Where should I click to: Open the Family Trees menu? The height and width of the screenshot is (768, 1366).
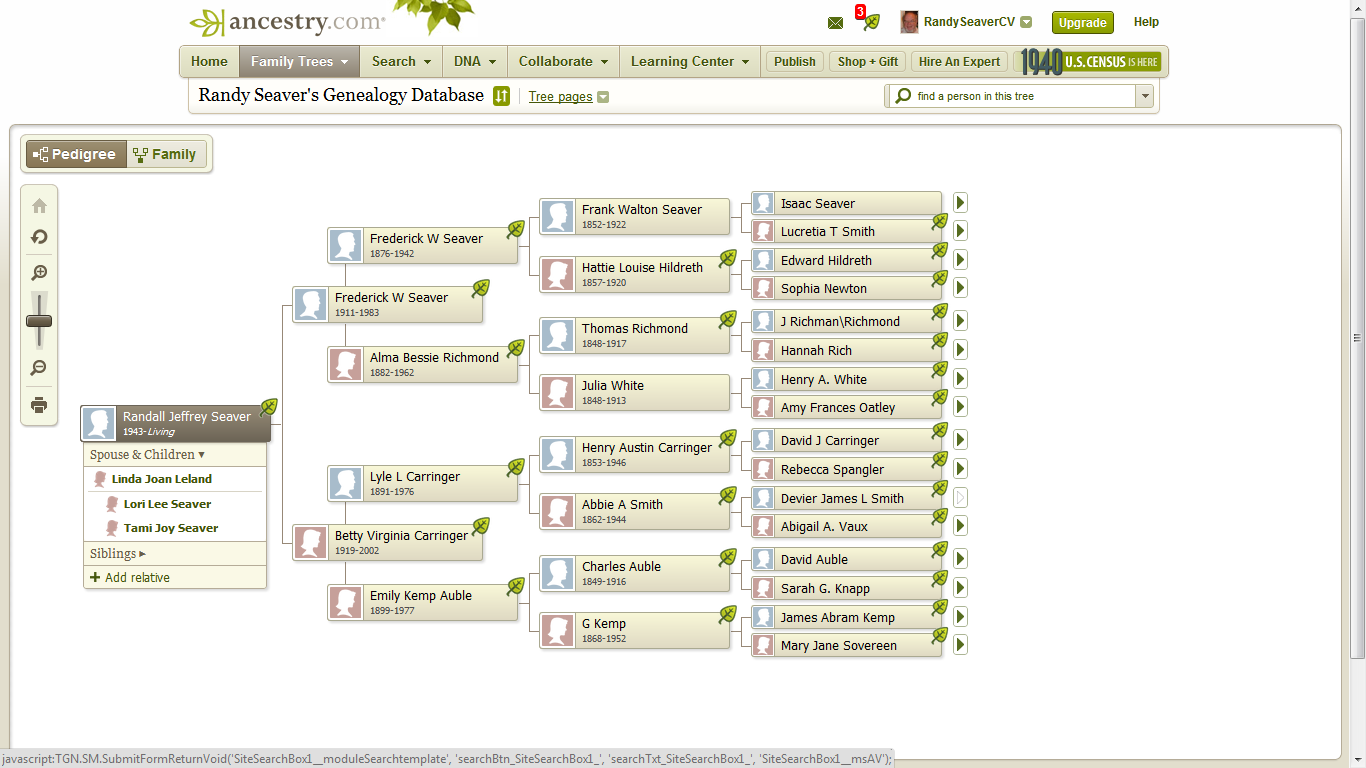pyautogui.click(x=299, y=61)
